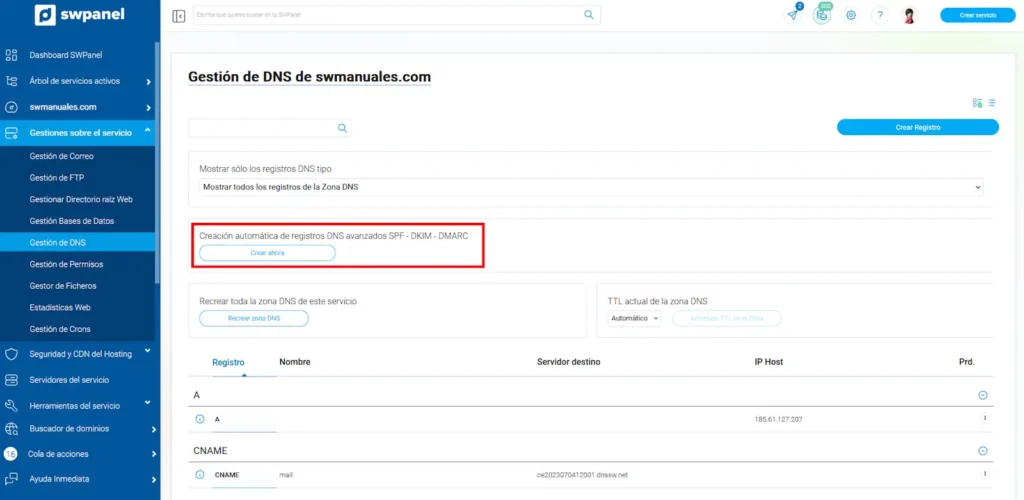Open the paper plane notifications icon
The height and width of the screenshot is (500, 1024).
pyautogui.click(x=793, y=15)
